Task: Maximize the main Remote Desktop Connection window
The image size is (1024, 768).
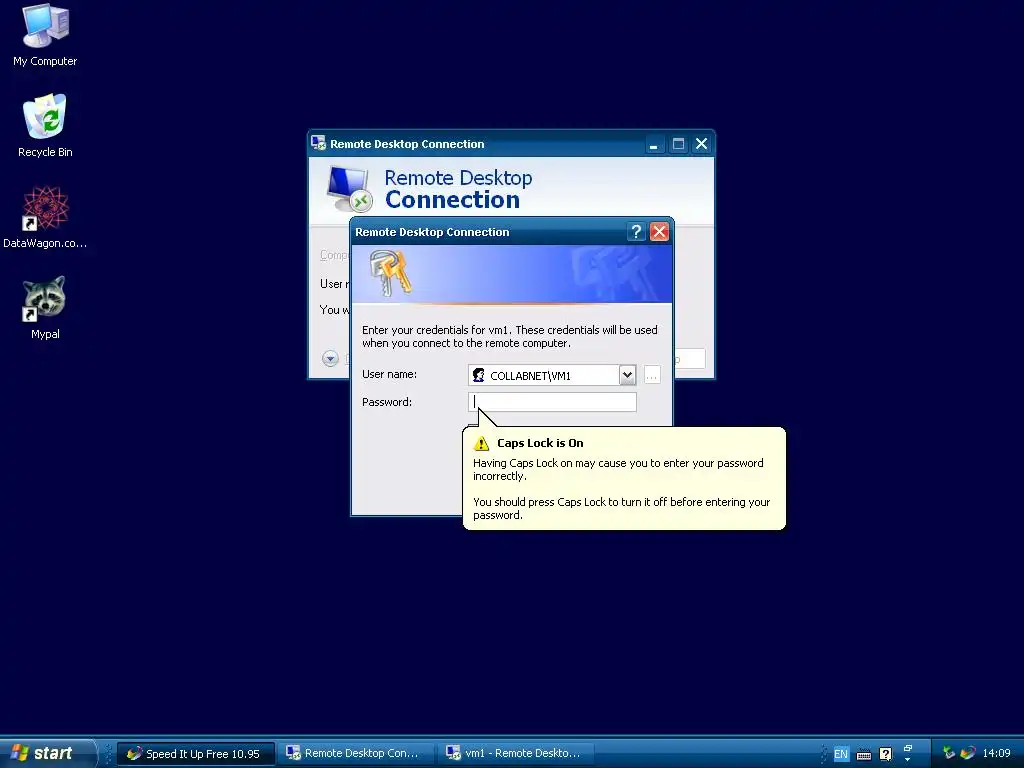Action: point(679,144)
